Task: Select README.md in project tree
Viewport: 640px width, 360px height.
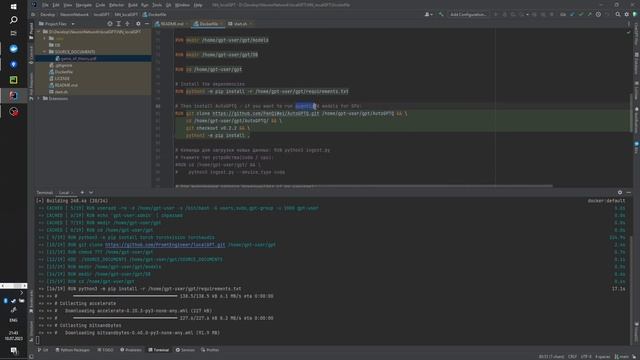Action: [66, 85]
